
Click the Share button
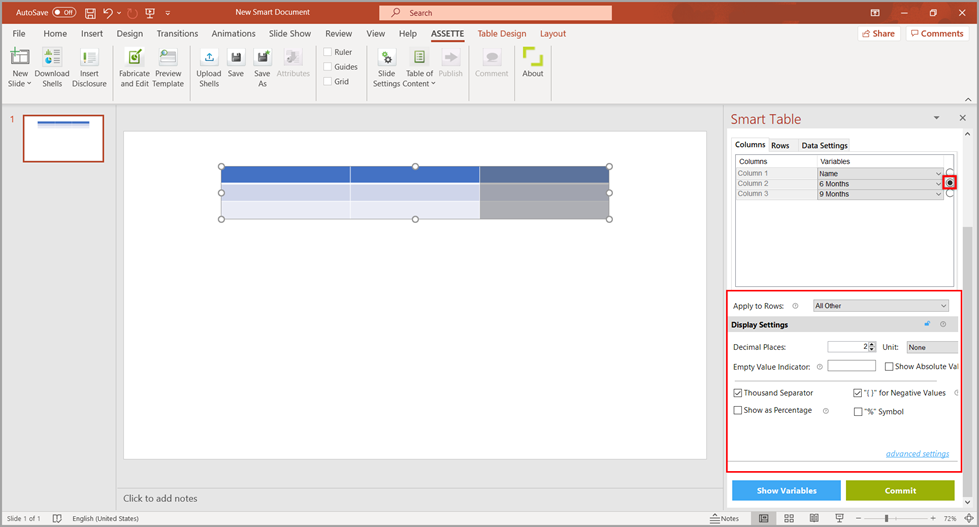coord(878,34)
